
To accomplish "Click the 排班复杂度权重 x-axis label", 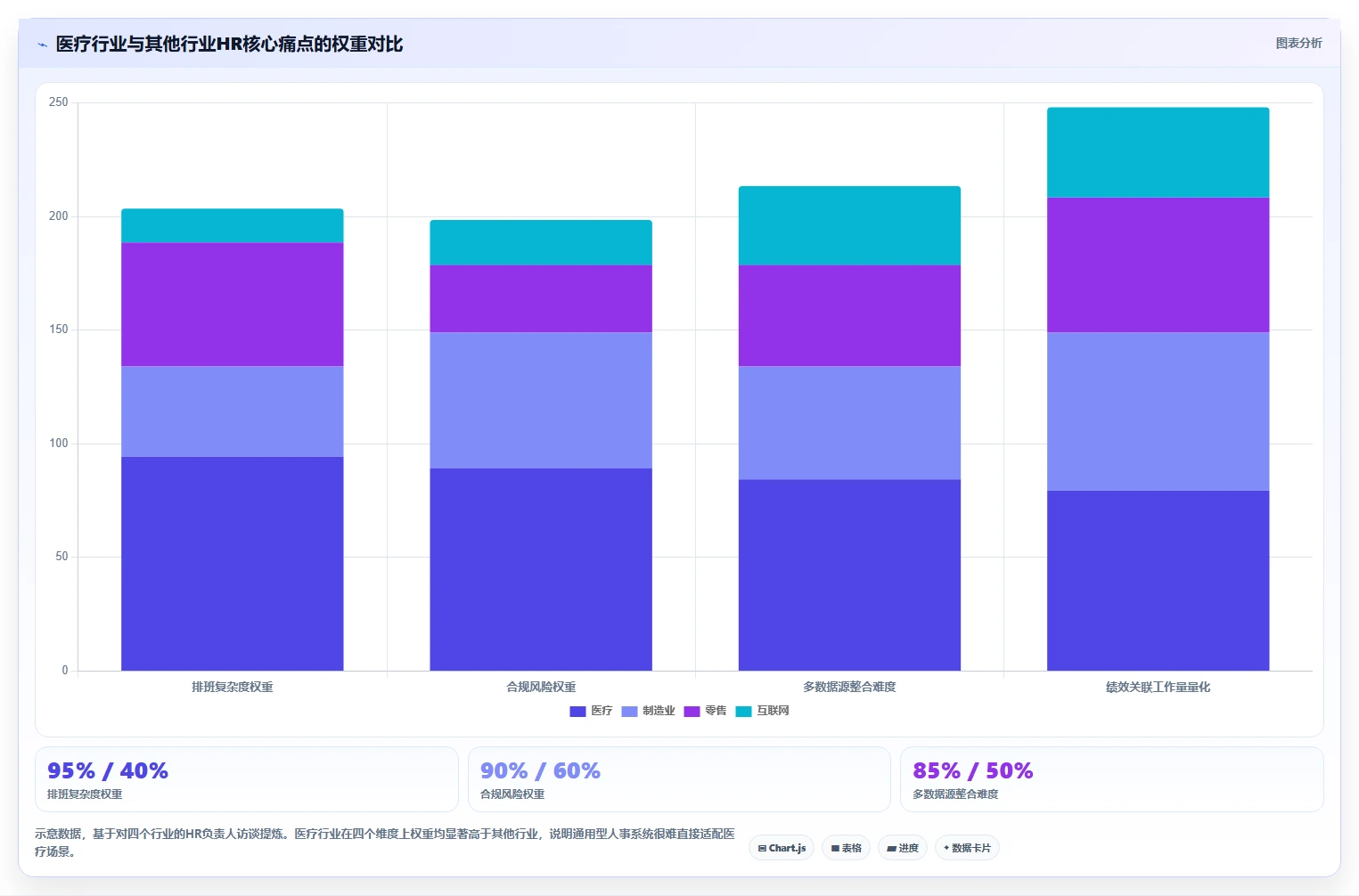I will (233, 687).
